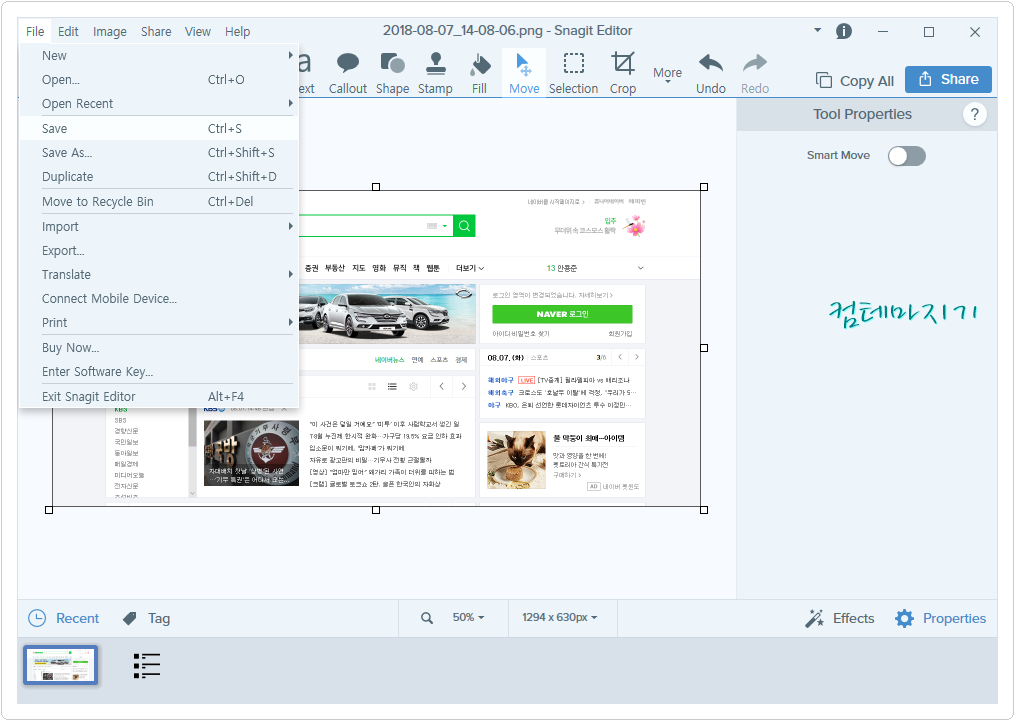
Task: Choose Open... from File menu
Action: click(x=159, y=80)
